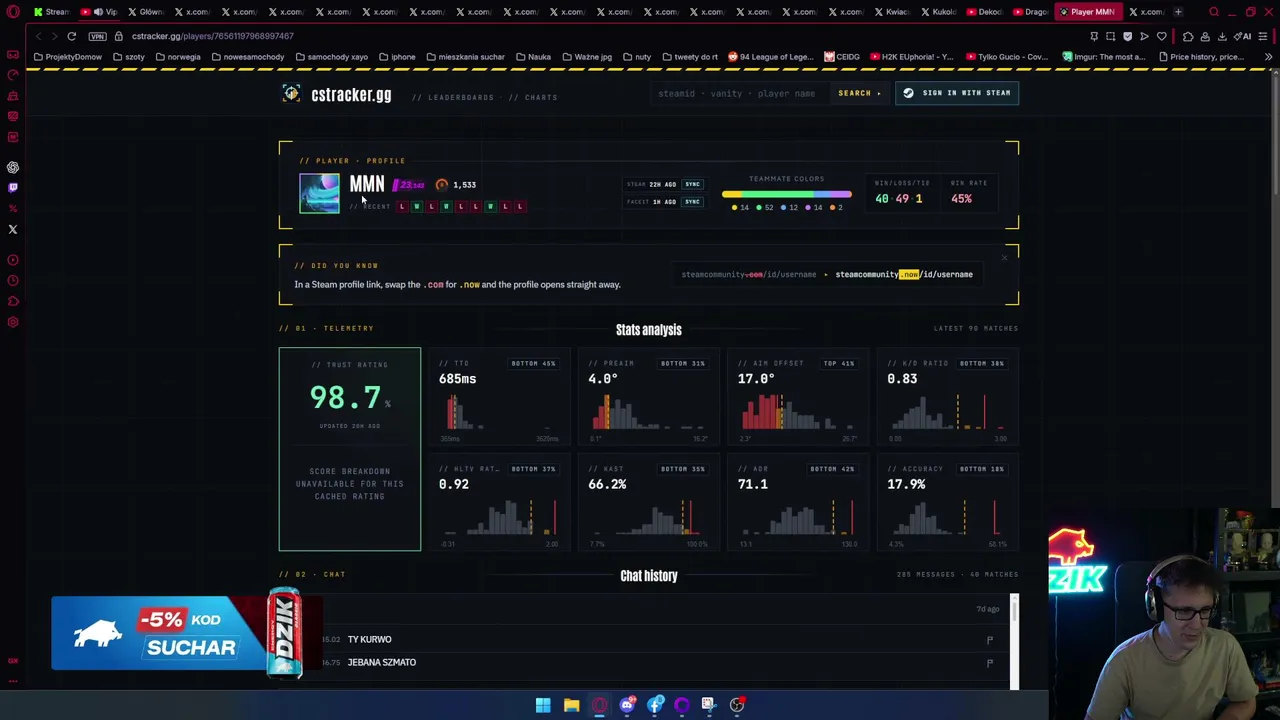
Task: Open Windows Start button on taskbar
Action: coord(543,705)
